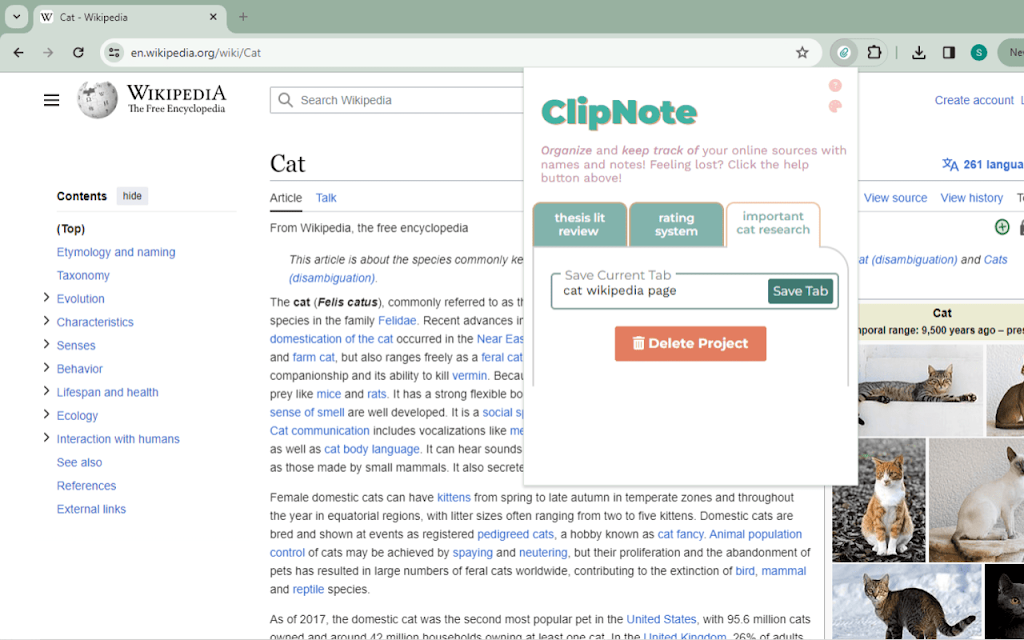The width and height of the screenshot is (1024, 640).
Task: Open the green S profile avatar
Action: point(978,53)
